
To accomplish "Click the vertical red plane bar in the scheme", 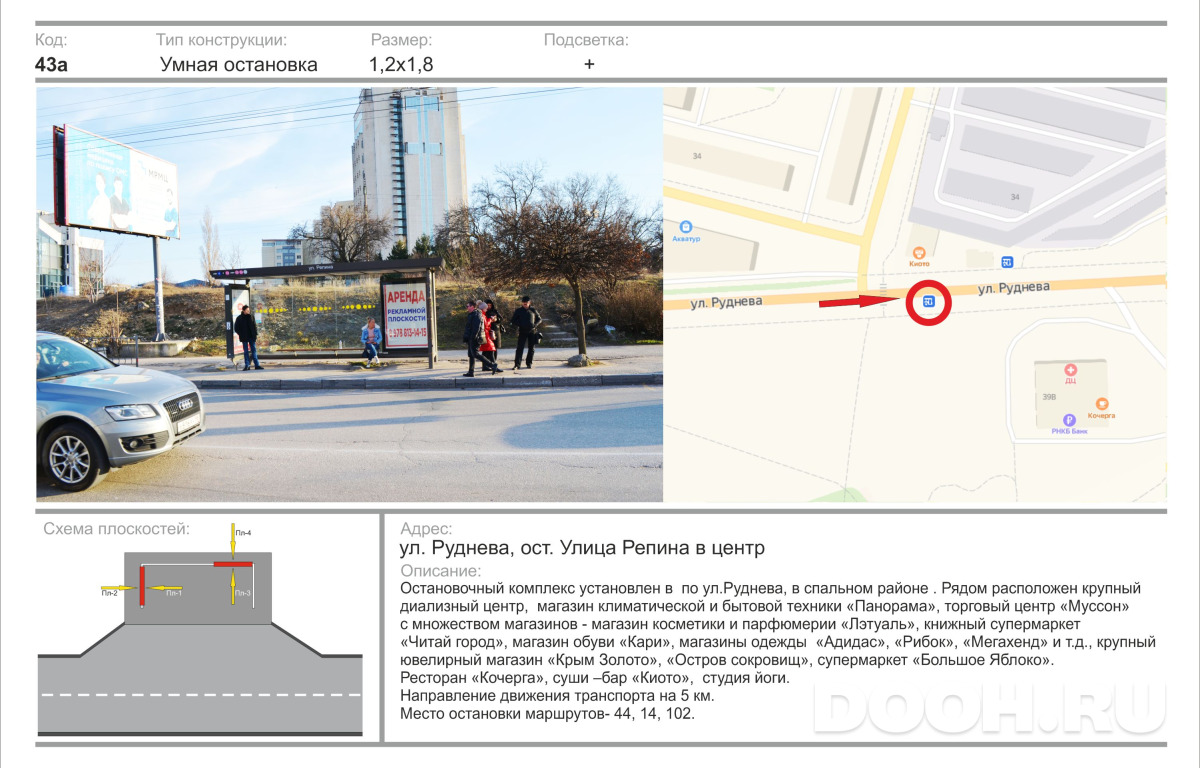I will [142, 585].
